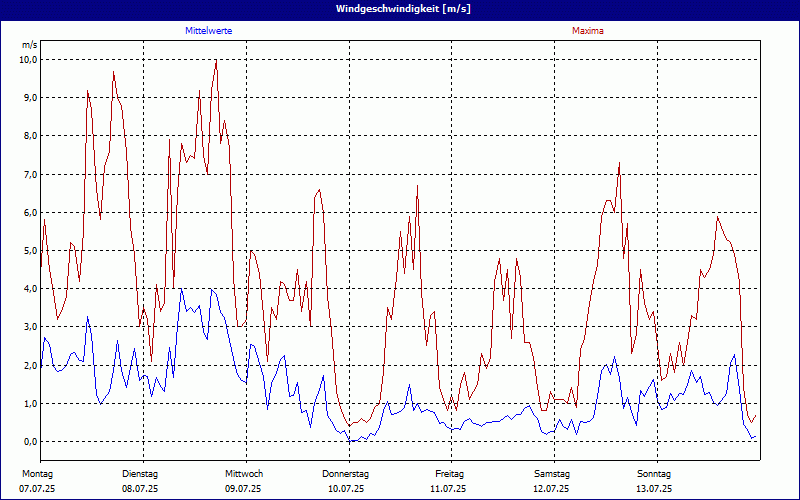Click the Mittelwerte legend label

[x=209, y=31]
